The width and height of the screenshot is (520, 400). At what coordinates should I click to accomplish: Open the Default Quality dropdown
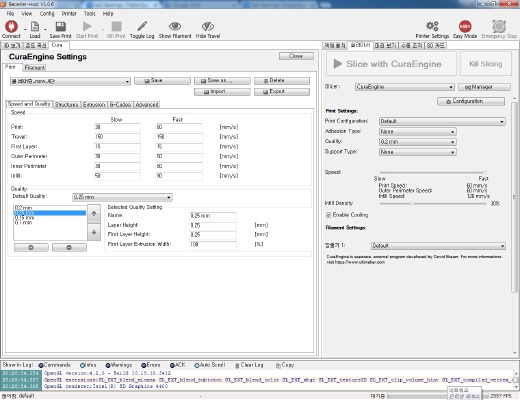point(122,197)
